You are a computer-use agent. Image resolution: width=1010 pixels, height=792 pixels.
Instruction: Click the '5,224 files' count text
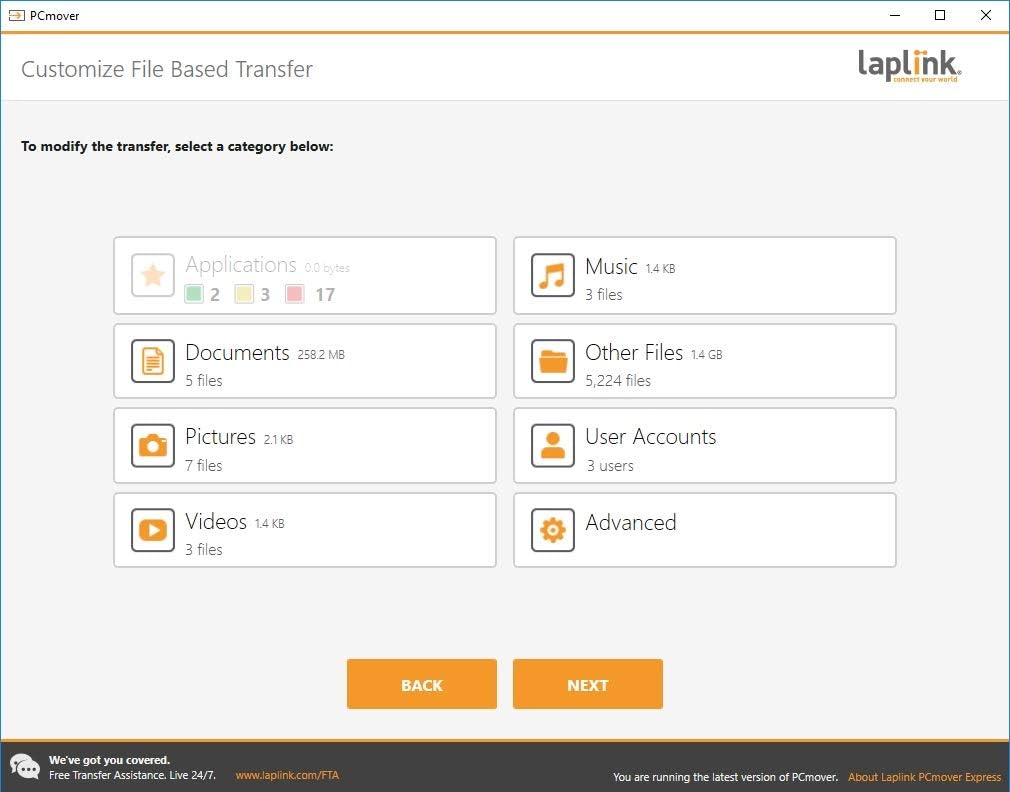[618, 381]
